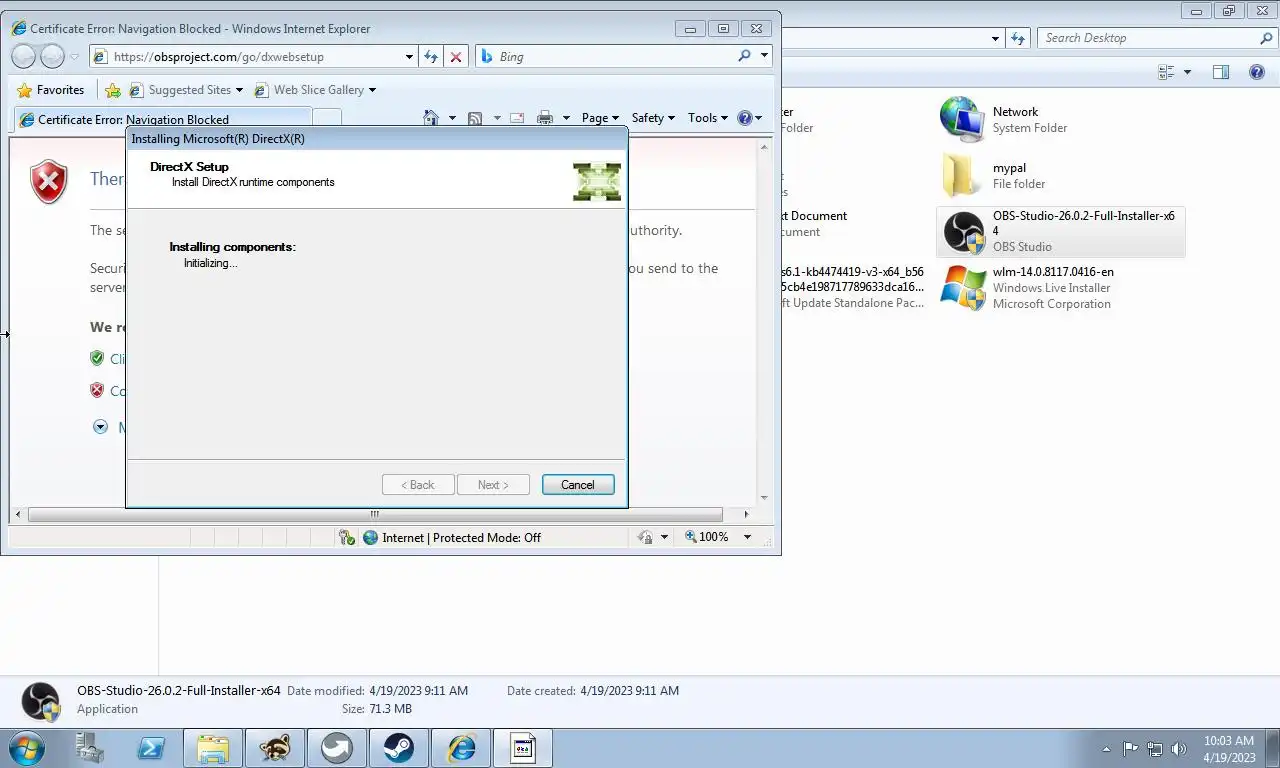Open Web Slice Gallery in favorites bar

click(x=315, y=90)
